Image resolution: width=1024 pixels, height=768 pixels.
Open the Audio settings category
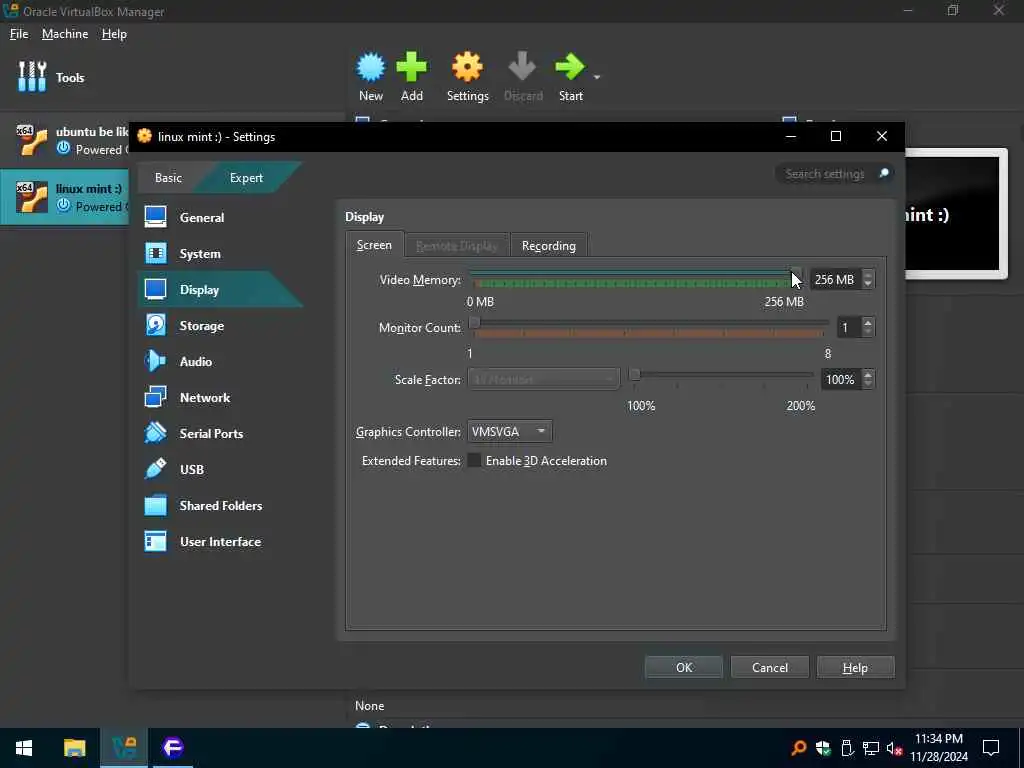click(195, 361)
